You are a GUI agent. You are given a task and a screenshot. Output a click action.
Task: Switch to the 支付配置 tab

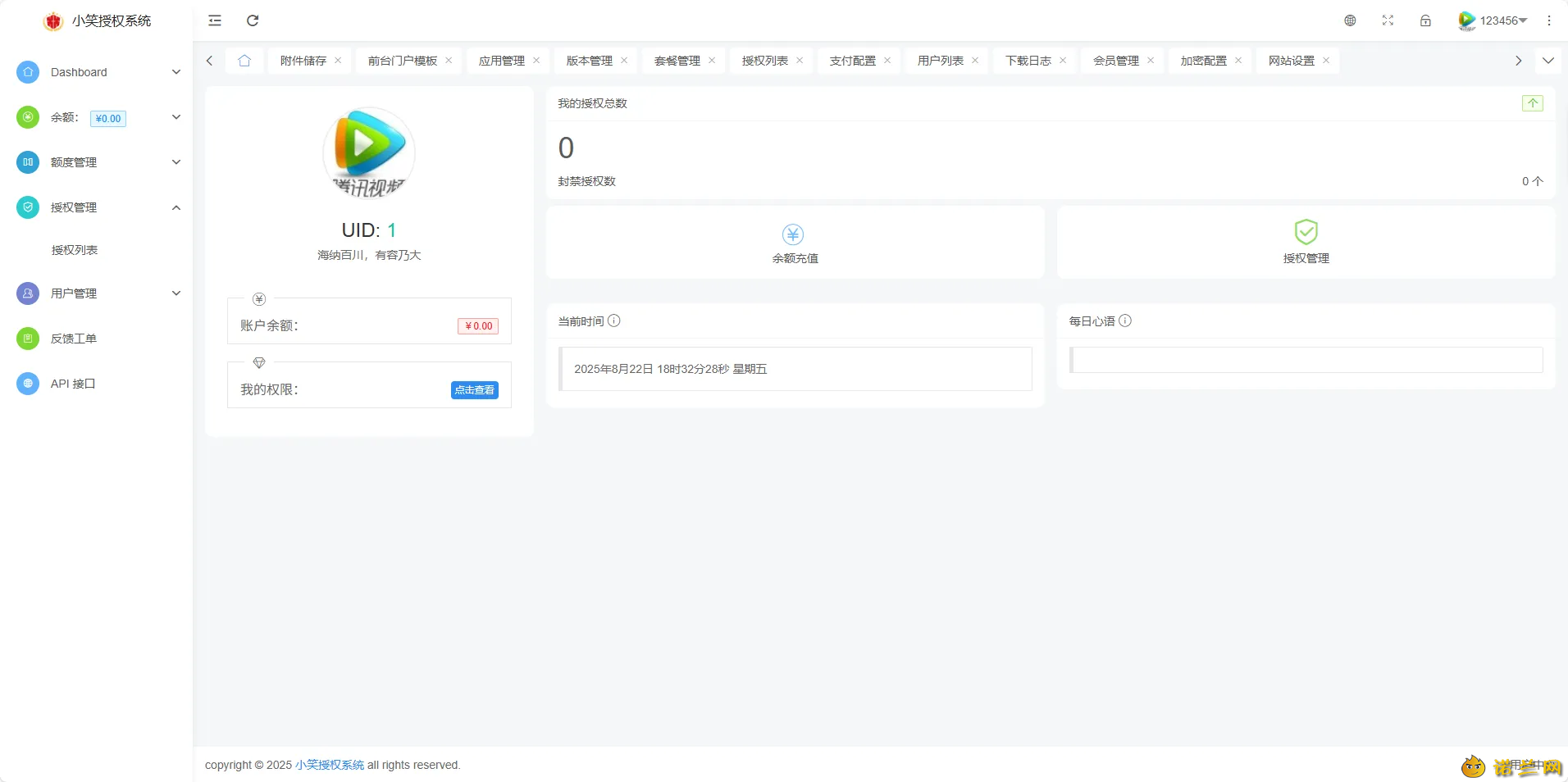click(853, 61)
